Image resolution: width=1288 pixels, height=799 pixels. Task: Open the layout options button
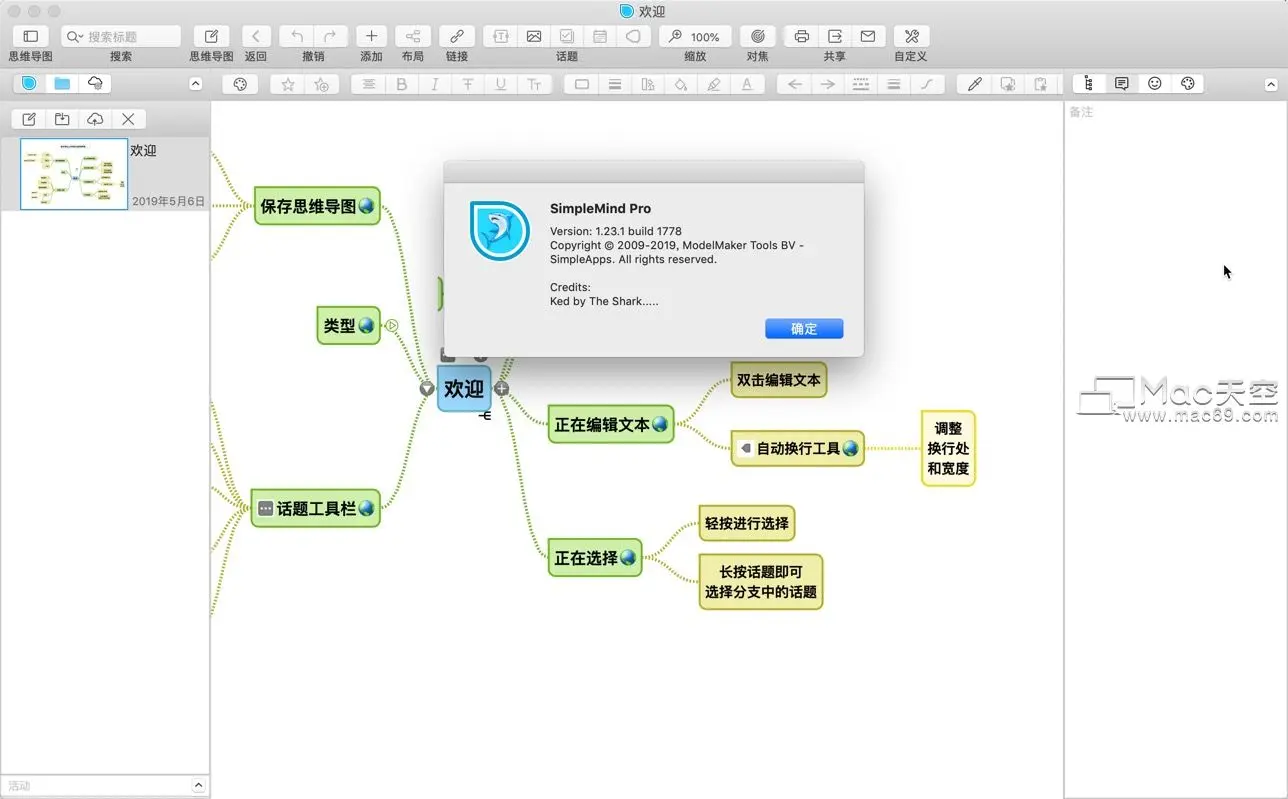[x=413, y=36]
